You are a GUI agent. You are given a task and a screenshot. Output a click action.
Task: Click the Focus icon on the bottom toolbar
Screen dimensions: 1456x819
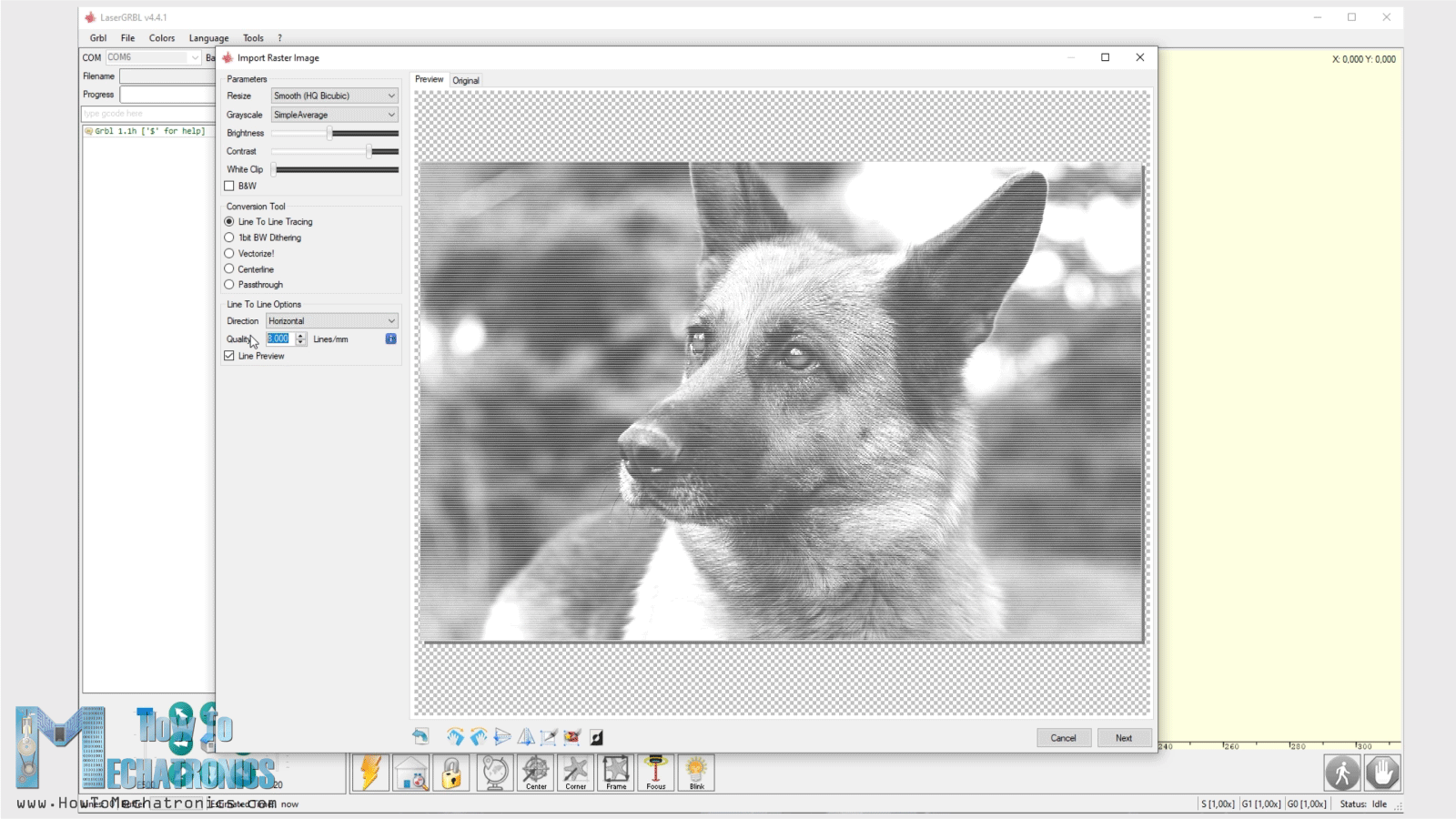point(655,773)
